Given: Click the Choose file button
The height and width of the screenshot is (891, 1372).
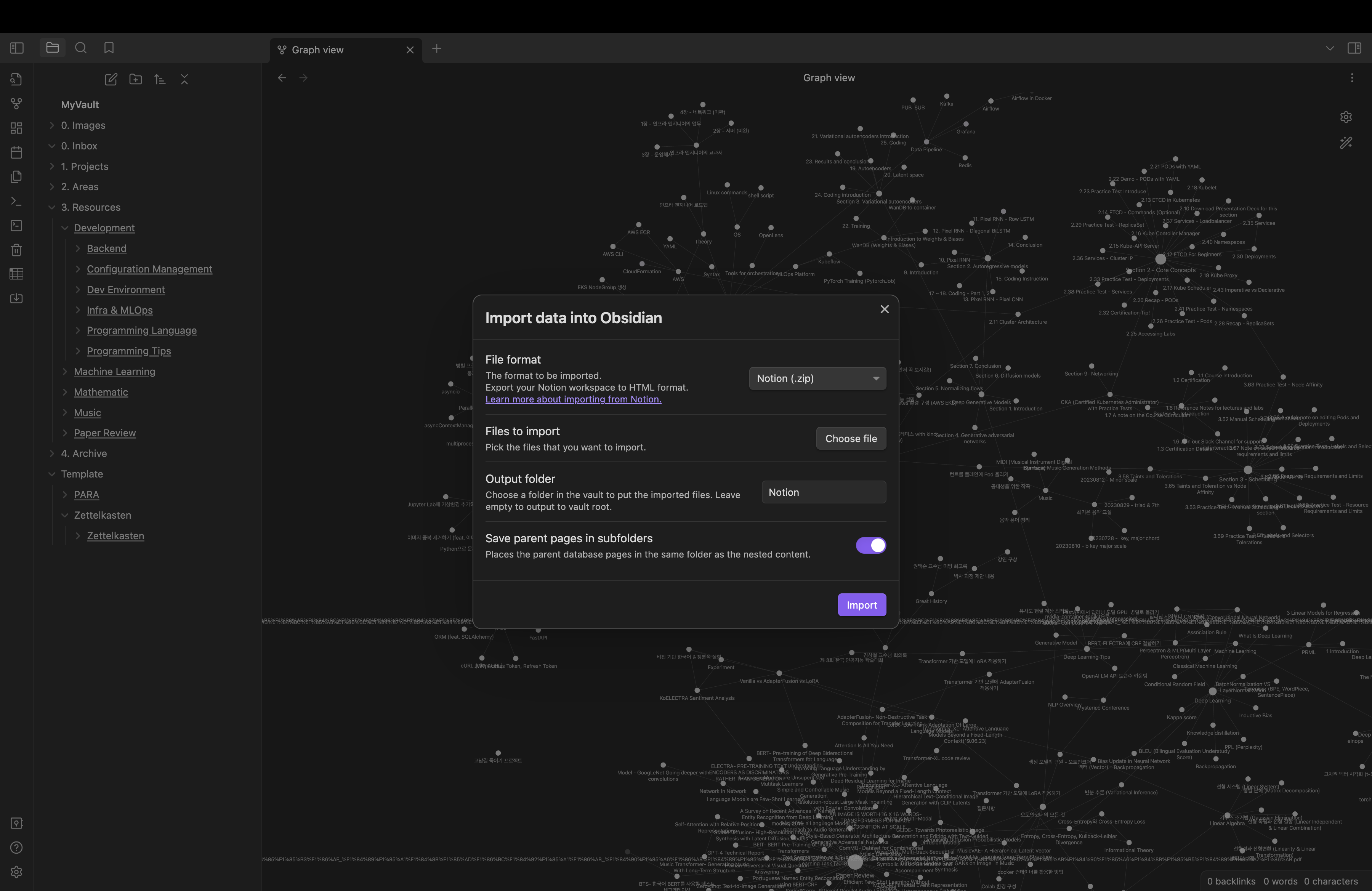Looking at the screenshot, I should point(850,439).
